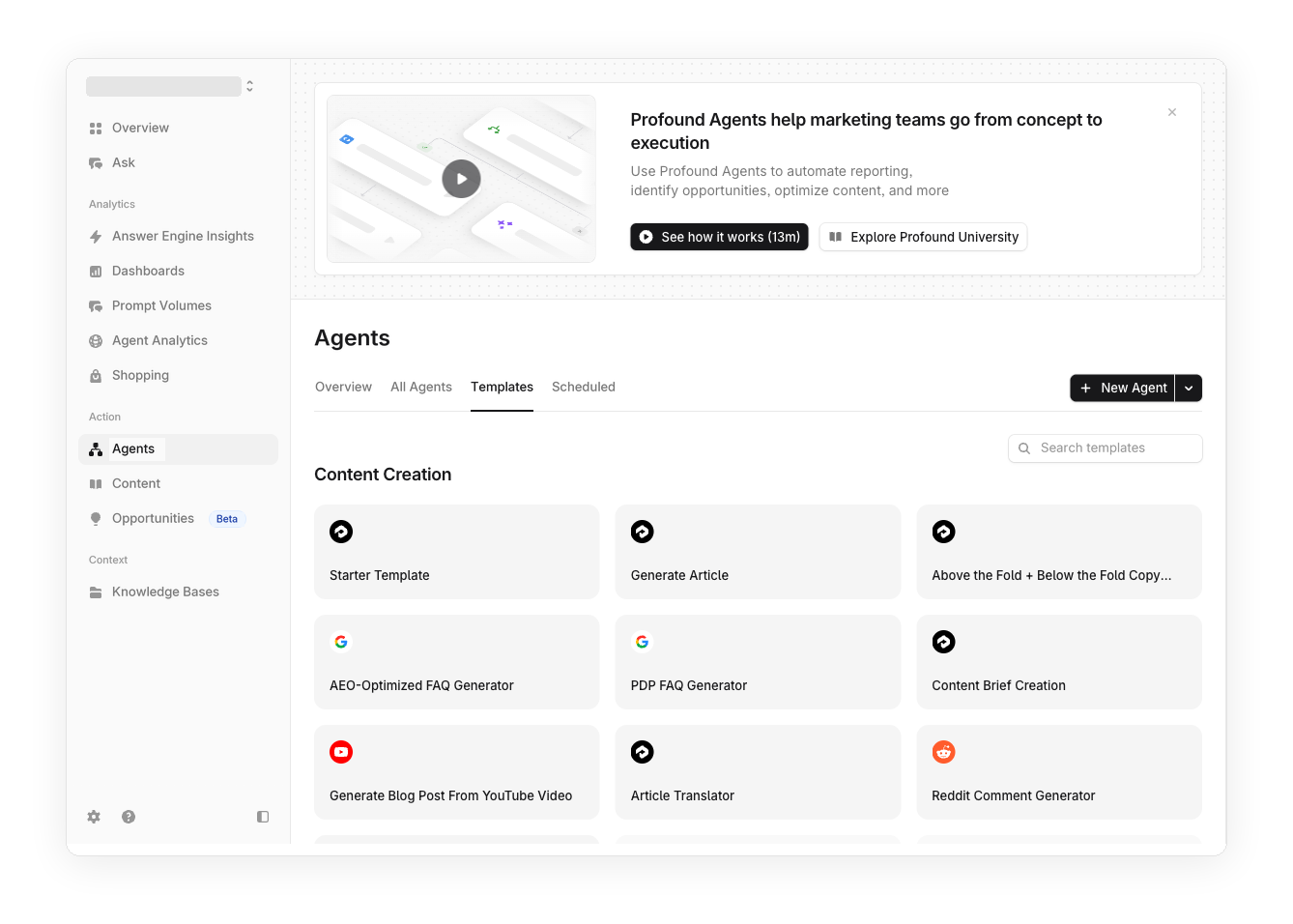Screen dimensions: 1293x924
Task: Open the Generate Article template
Action: tap(758, 552)
